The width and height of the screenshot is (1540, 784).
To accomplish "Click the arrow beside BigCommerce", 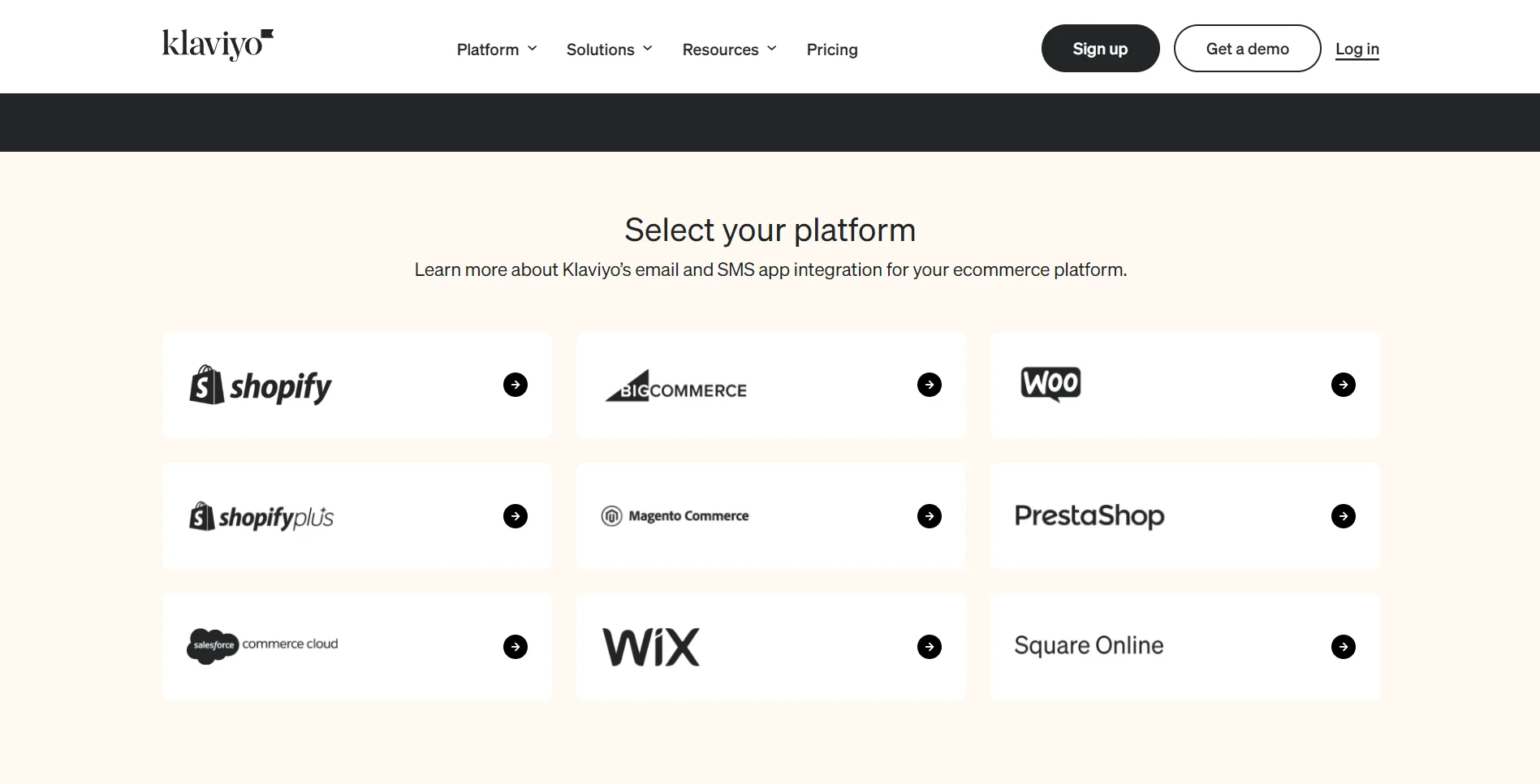I will click(x=929, y=385).
